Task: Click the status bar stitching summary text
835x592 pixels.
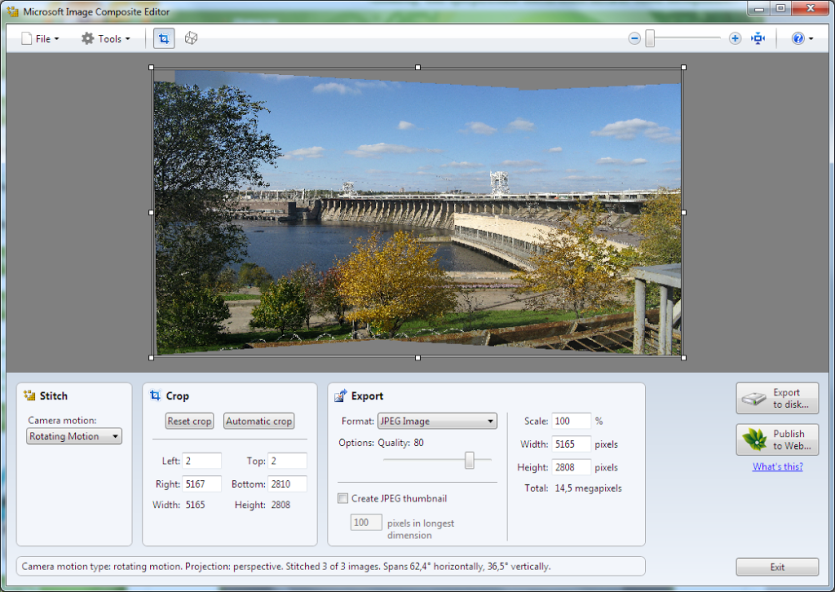Action: coord(286,566)
